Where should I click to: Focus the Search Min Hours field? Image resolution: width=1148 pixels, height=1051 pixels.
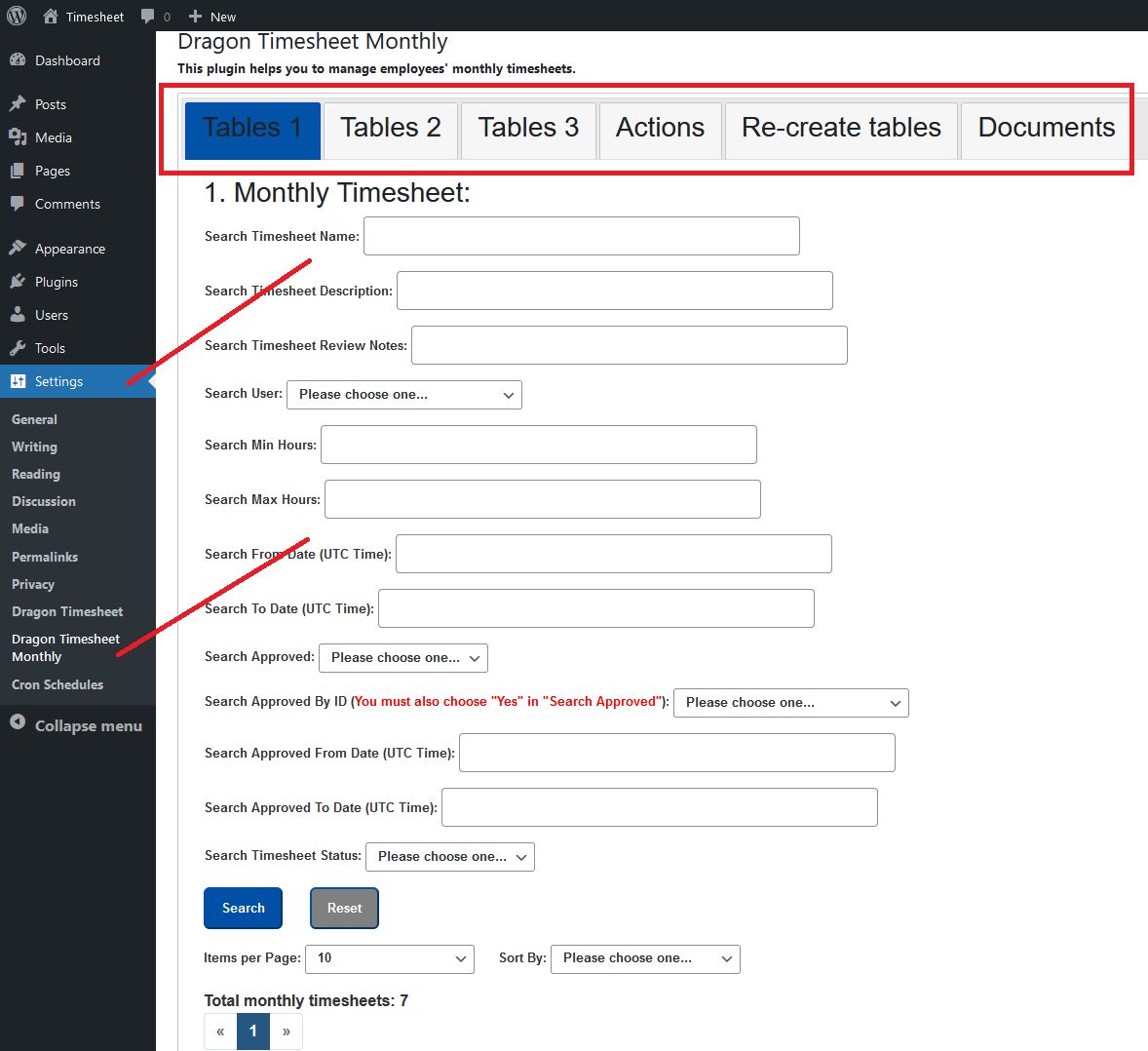[x=538, y=445]
